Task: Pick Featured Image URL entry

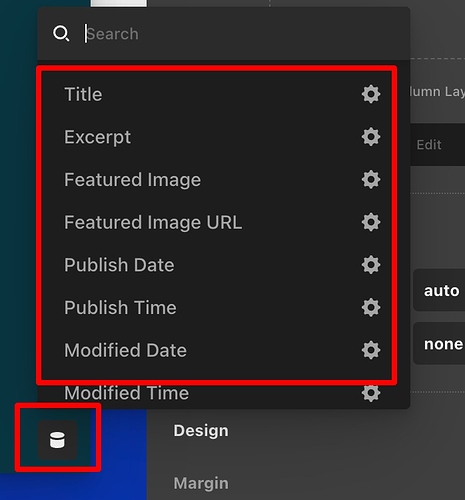Action: click(x=153, y=222)
